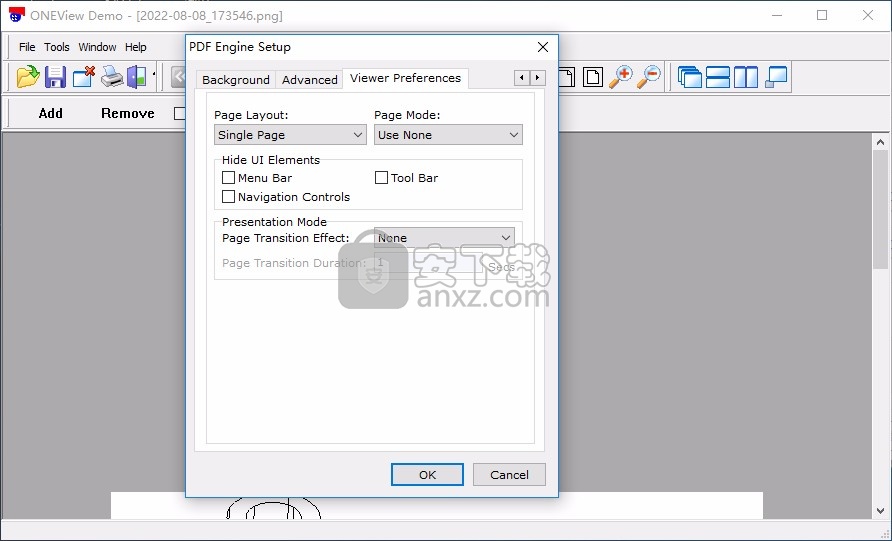
Task: Open the Window menu
Action: click(97, 47)
